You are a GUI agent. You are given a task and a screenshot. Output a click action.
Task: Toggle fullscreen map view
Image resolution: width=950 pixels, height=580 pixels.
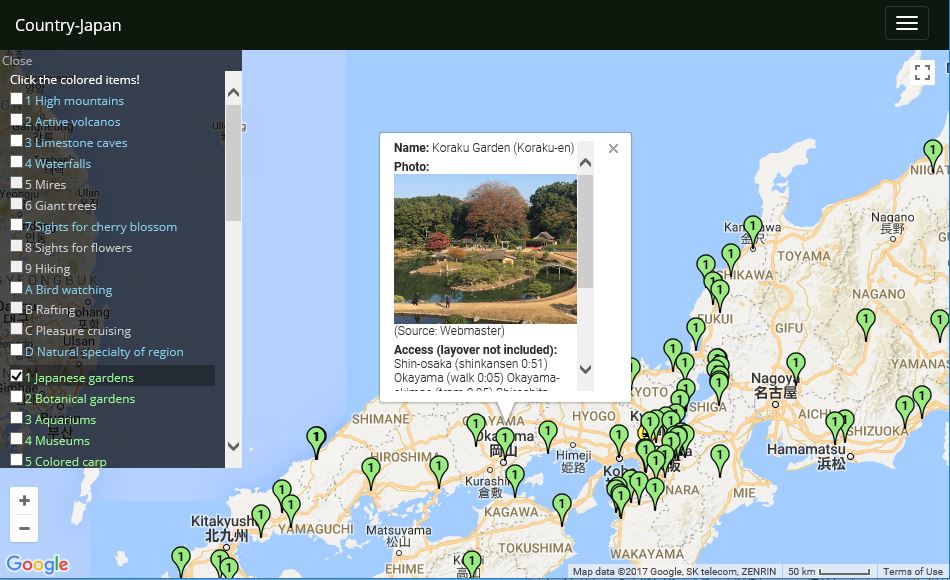pos(922,72)
